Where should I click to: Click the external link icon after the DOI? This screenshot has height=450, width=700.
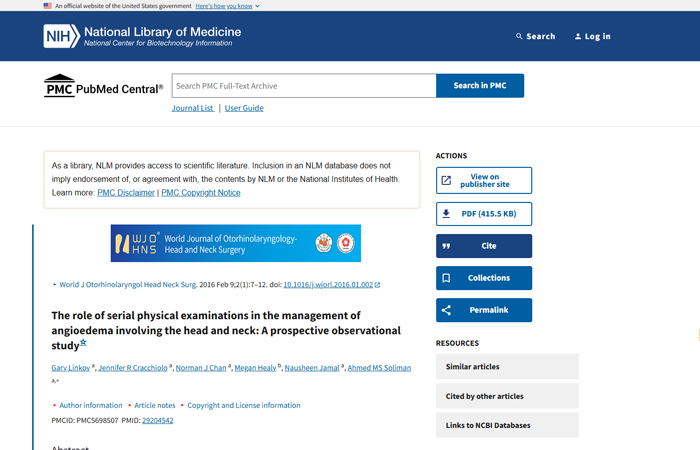tap(377, 285)
